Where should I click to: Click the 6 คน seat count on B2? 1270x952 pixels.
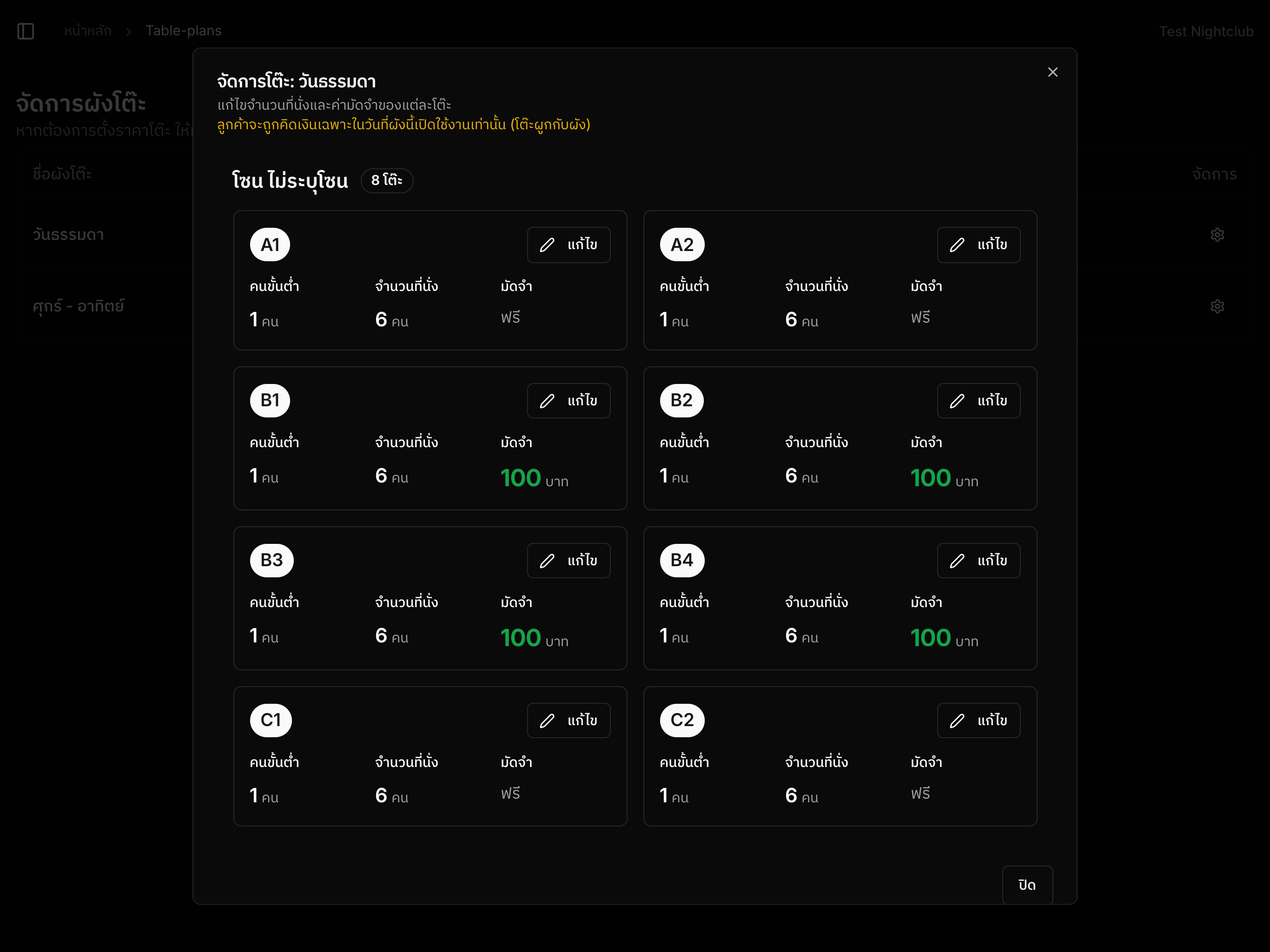[x=801, y=476]
